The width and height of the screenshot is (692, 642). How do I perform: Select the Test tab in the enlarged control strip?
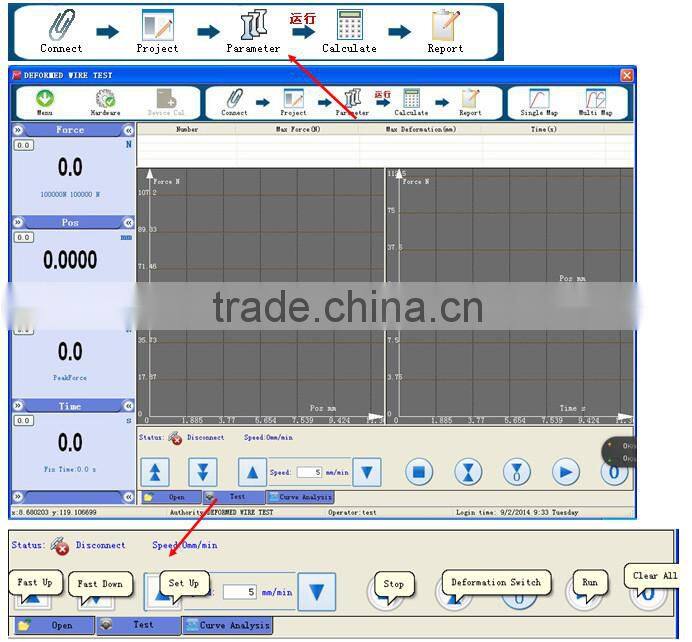[x=139, y=625]
